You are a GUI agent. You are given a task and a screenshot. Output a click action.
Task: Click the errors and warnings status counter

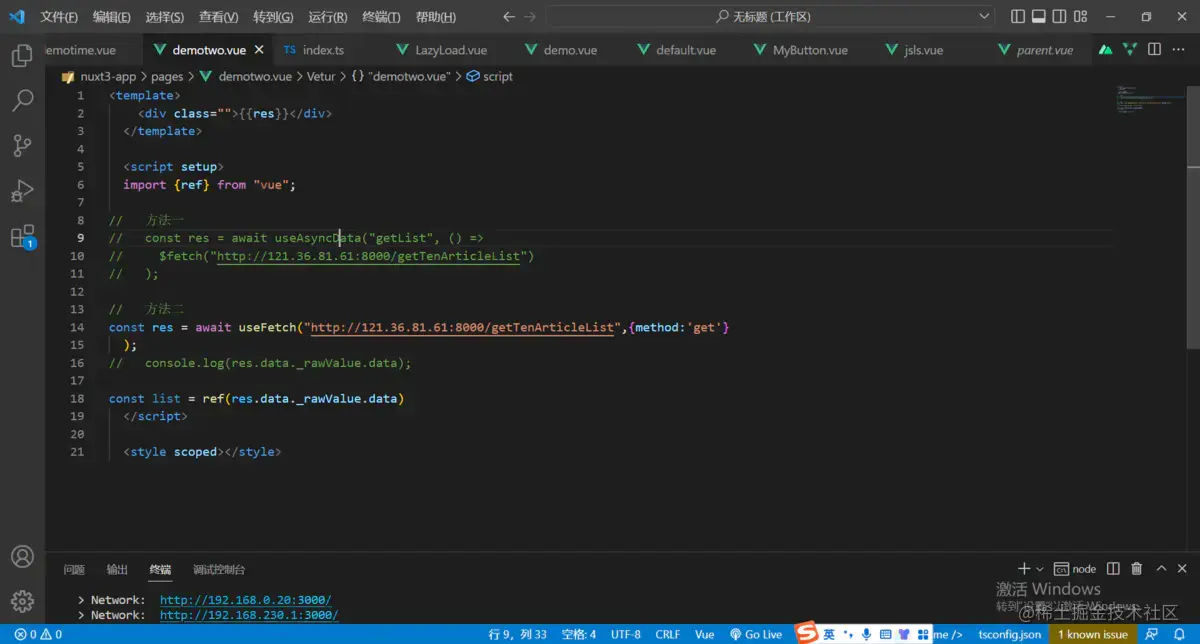(38, 635)
